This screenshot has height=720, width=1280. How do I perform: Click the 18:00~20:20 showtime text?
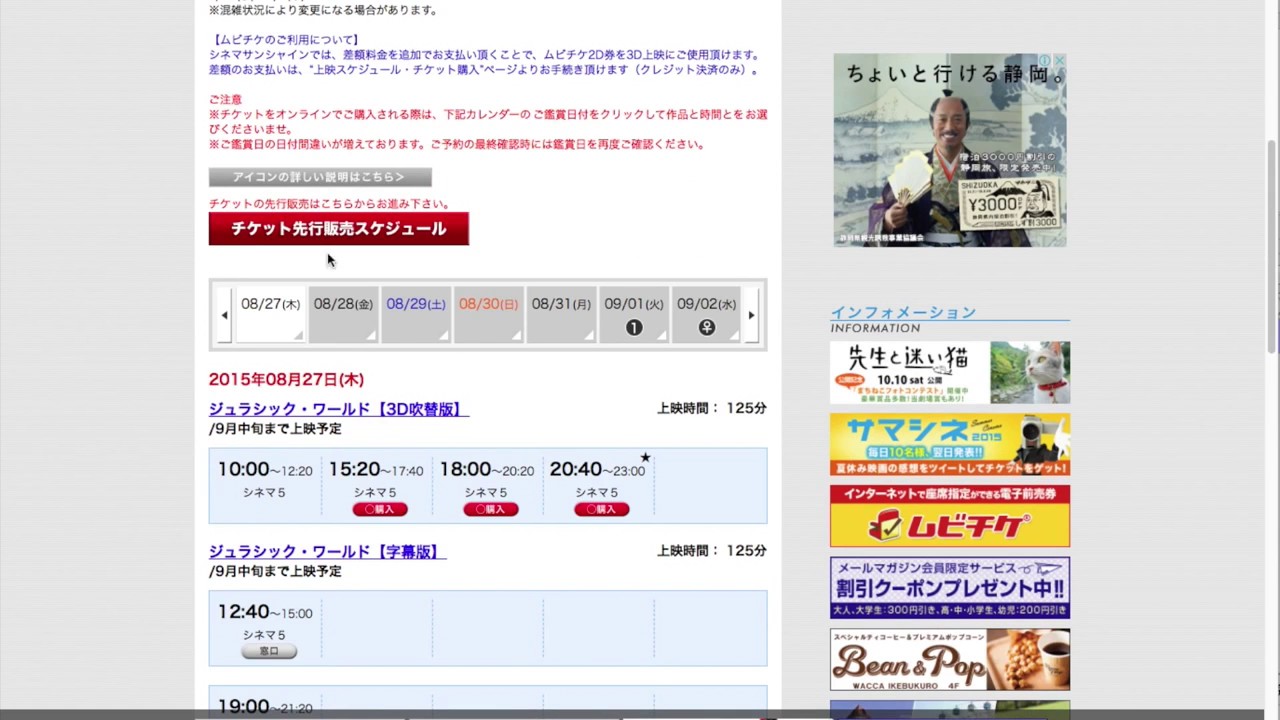pos(487,469)
